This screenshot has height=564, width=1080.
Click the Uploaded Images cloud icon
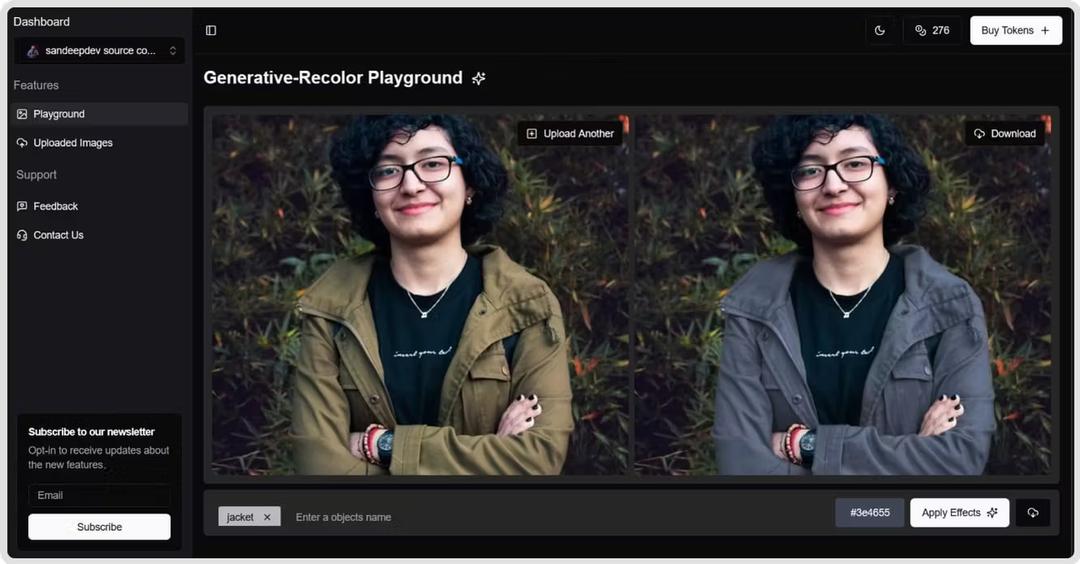pyautogui.click(x=22, y=143)
